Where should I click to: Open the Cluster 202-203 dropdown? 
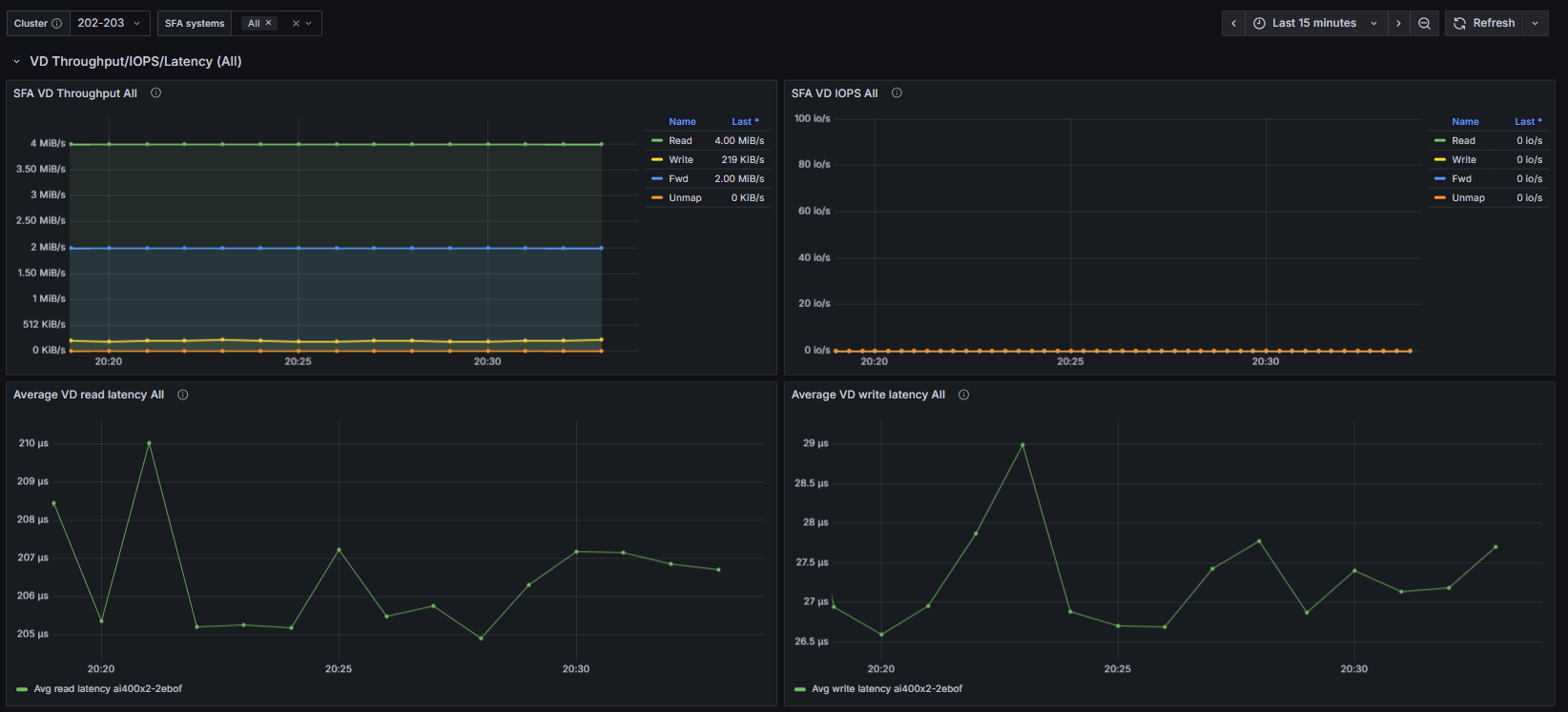(x=110, y=23)
